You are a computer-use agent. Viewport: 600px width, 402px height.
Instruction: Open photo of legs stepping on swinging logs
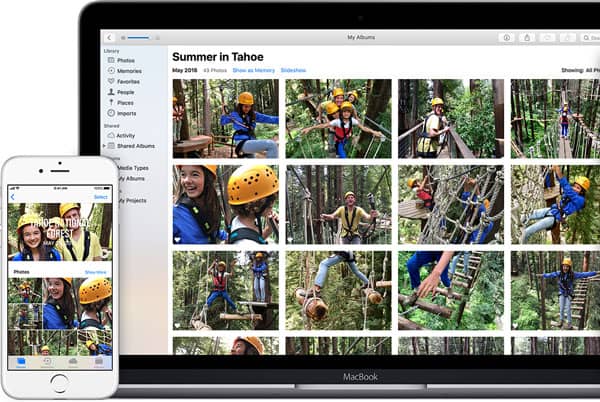338,290
